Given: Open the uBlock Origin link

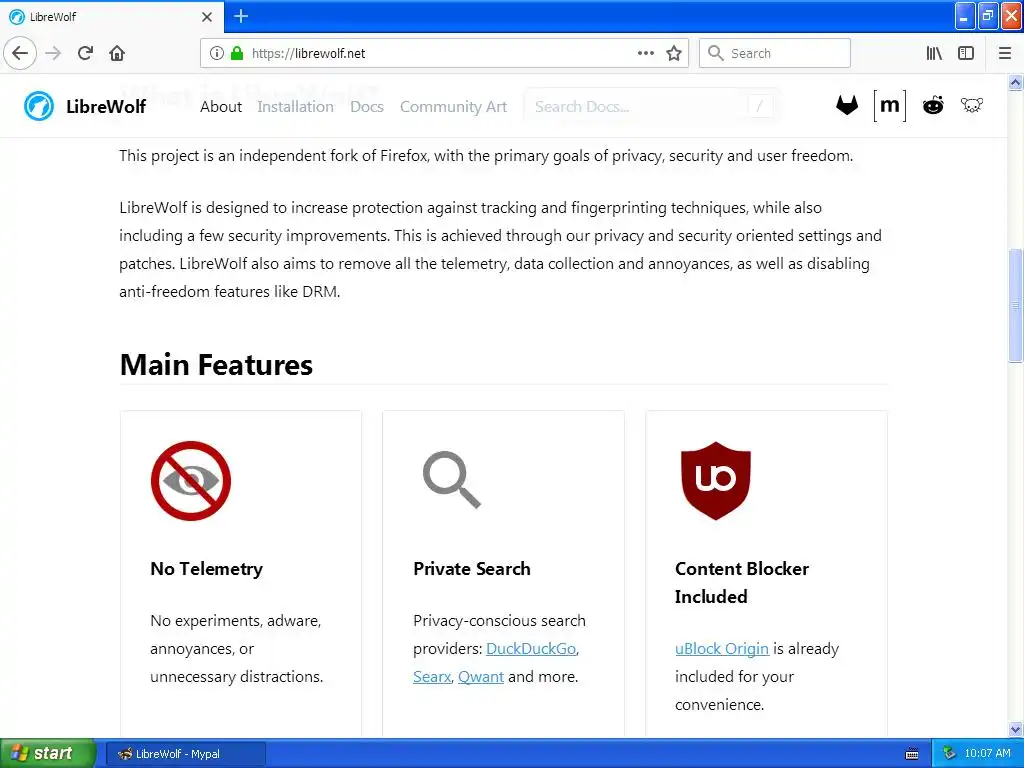Looking at the screenshot, I should coord(722,648).
